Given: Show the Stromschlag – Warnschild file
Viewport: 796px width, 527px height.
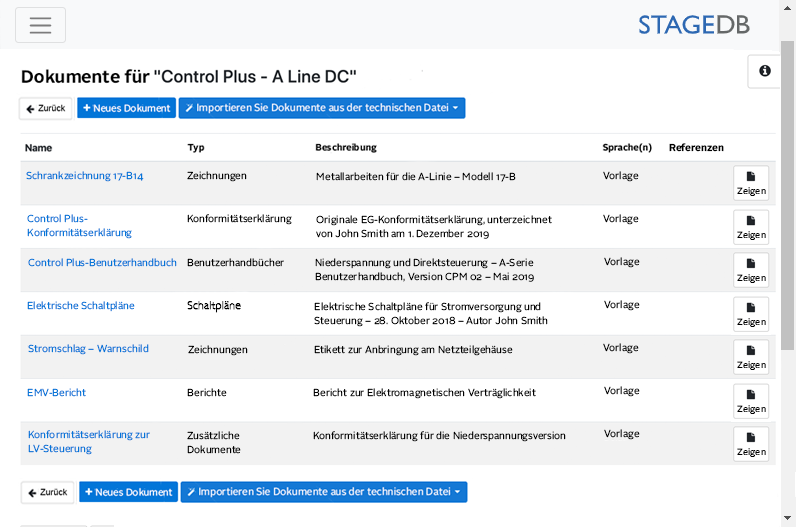Looking at the screenshot, I should [750, 357].
